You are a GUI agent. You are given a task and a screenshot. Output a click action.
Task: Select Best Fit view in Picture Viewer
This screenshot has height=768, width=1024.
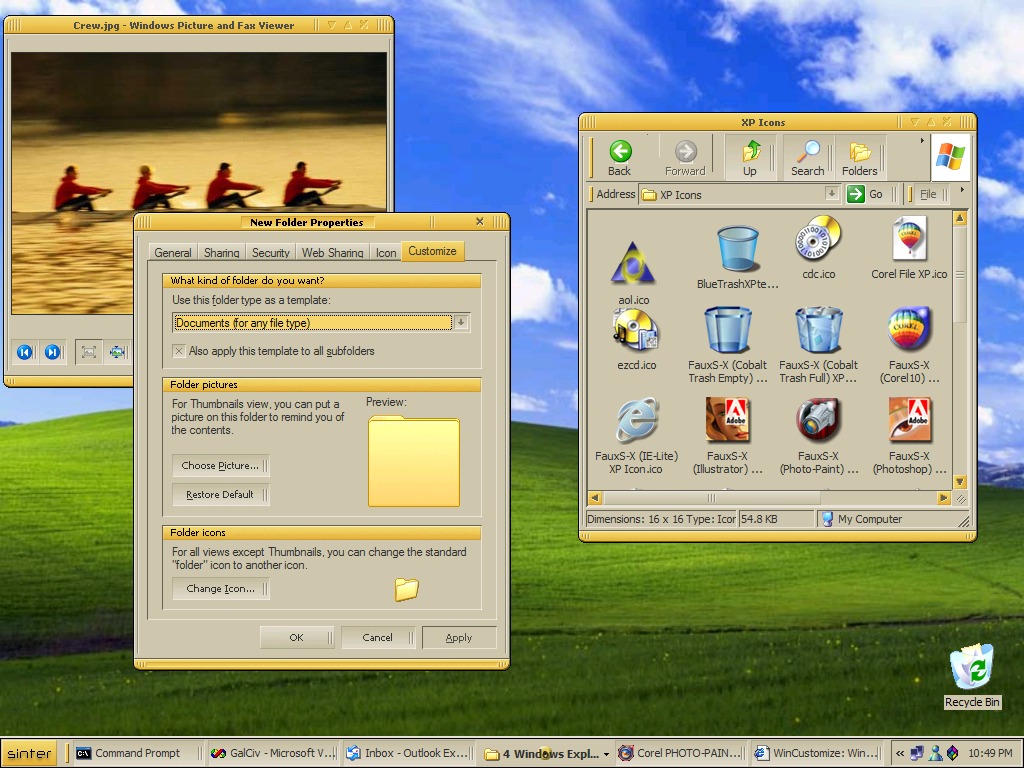click(89, 353)
